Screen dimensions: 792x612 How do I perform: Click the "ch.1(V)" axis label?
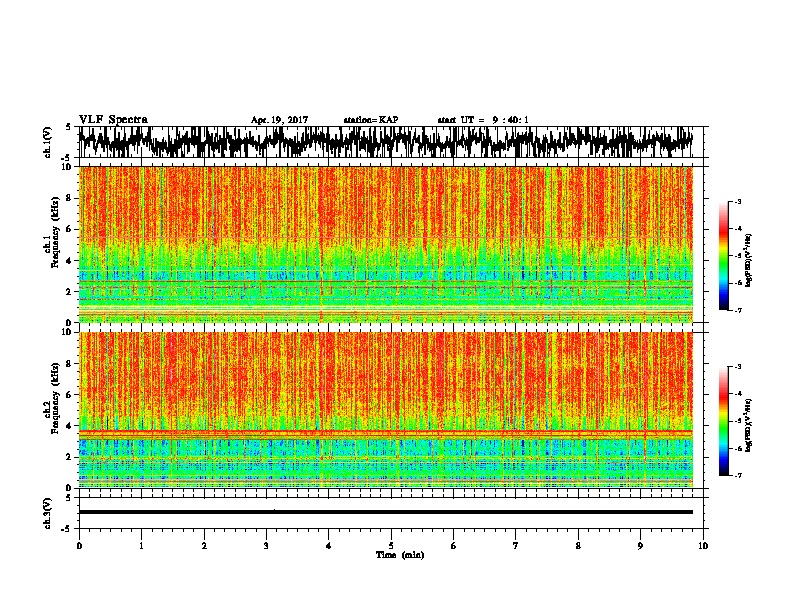coord(48,142)
